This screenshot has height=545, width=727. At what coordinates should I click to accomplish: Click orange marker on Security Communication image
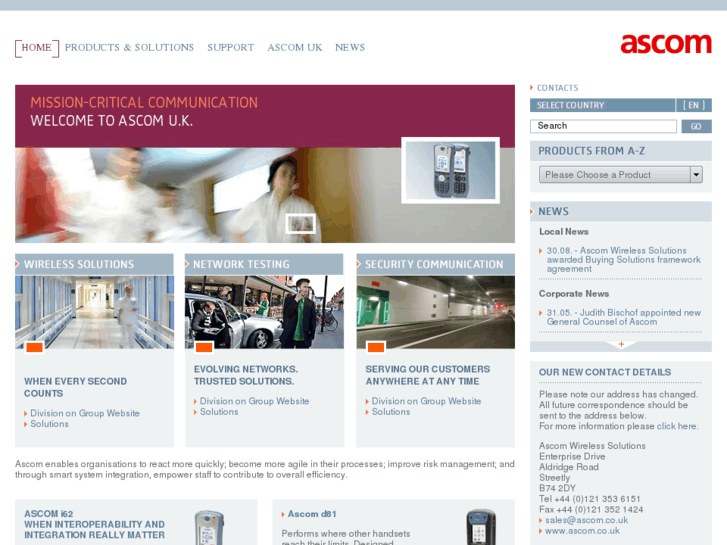[376, 347]
